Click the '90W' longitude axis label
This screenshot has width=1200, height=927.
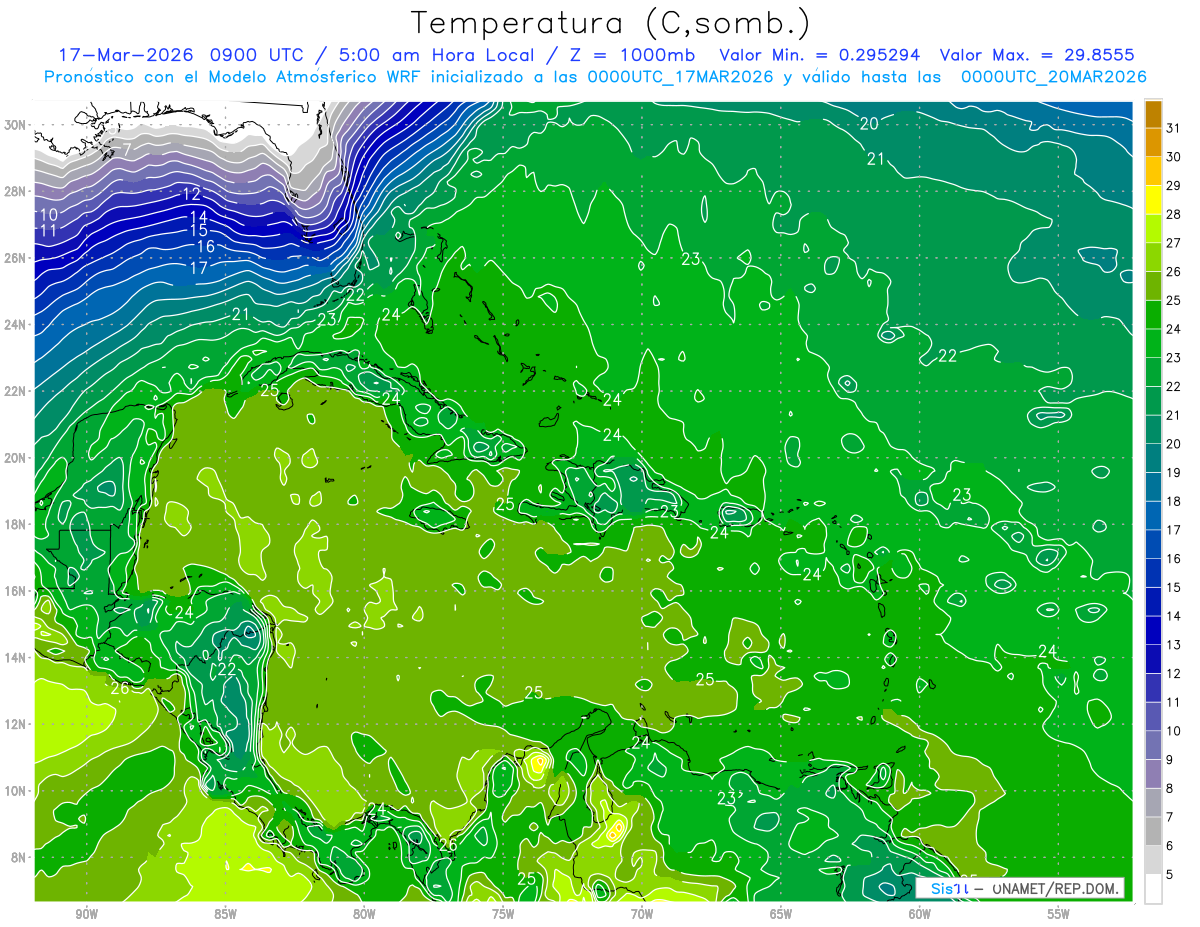[x=86, y=914]
